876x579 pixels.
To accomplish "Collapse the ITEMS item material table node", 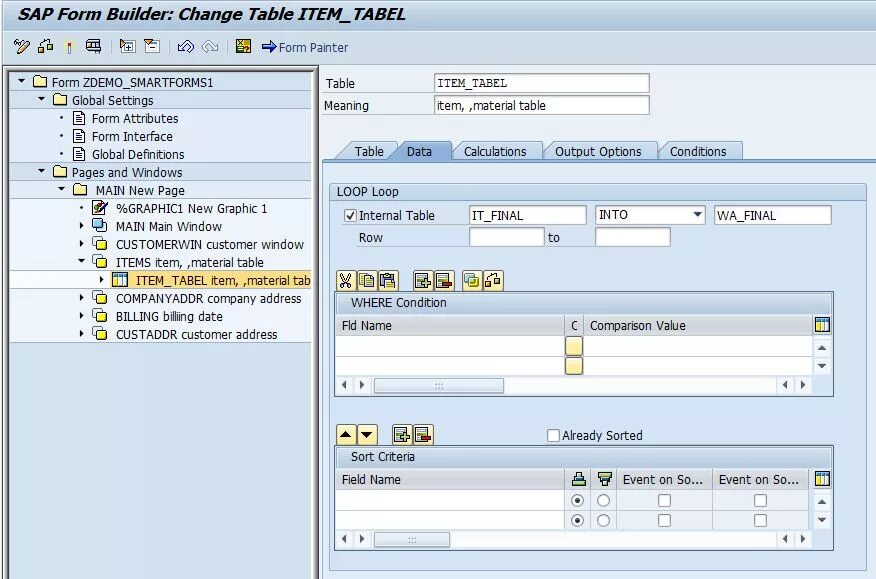I will point(82,261).
